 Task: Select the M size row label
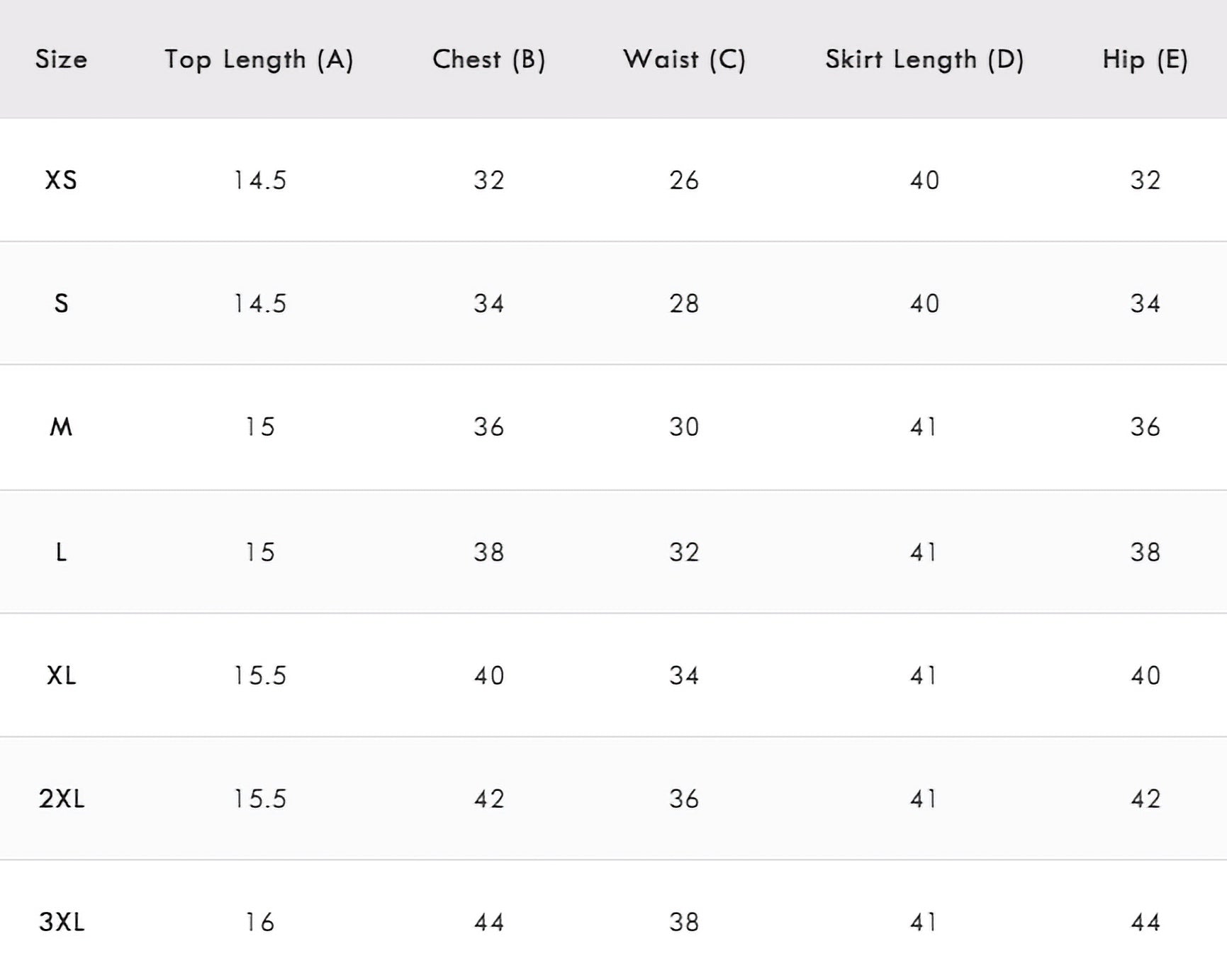[61, 427]
